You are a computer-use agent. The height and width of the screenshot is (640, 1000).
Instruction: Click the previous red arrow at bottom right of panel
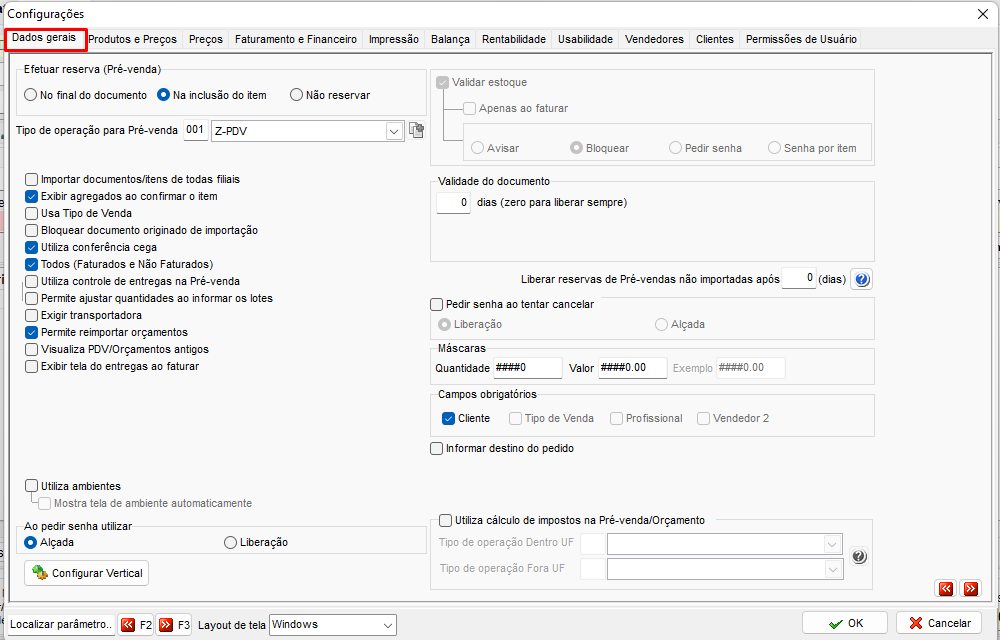[946, 588]
